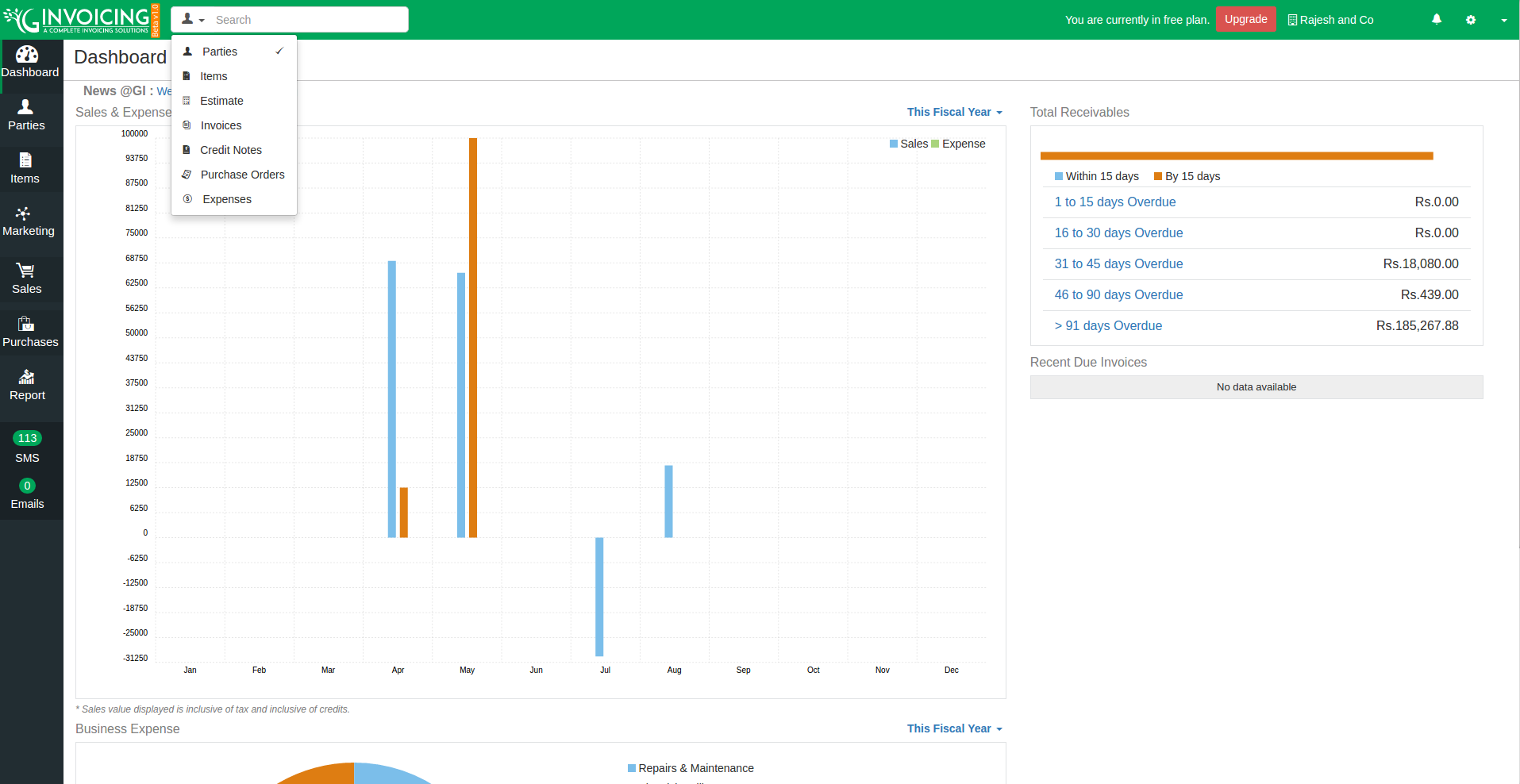Select Credit Notes in search category menu
This screenshot has width=1520, height=784.
click(234, 150)
